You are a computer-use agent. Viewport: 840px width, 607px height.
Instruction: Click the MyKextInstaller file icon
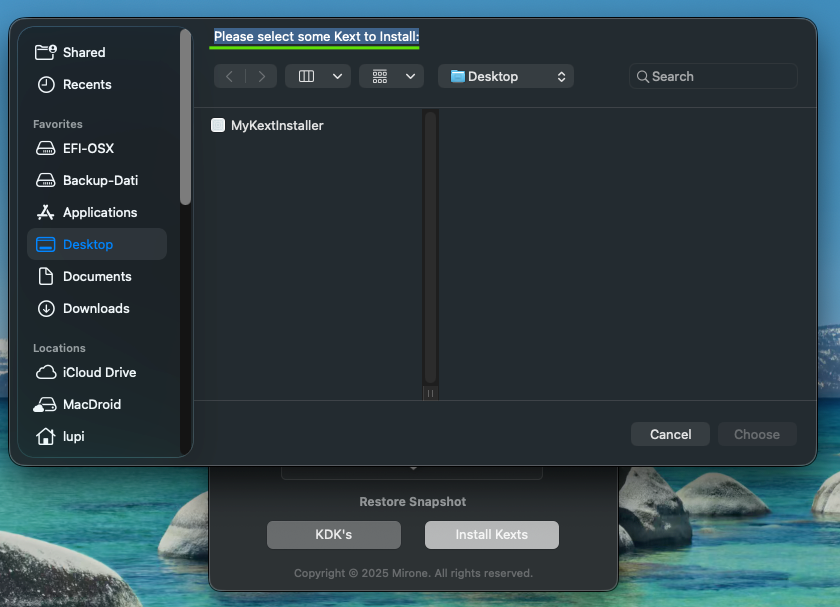click(218, 125)
